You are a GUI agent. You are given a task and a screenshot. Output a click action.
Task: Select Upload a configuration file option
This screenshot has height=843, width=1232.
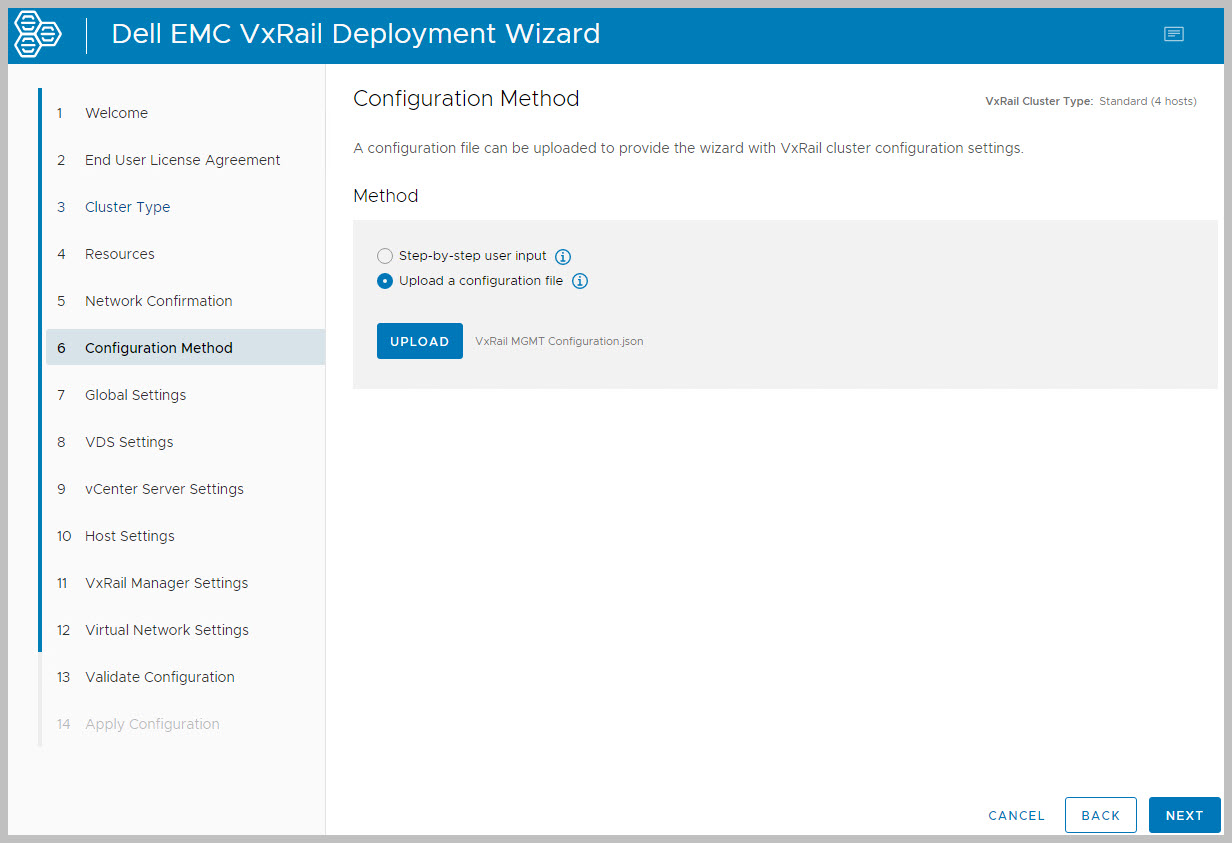pyautogui.click(x=385, y=281)
